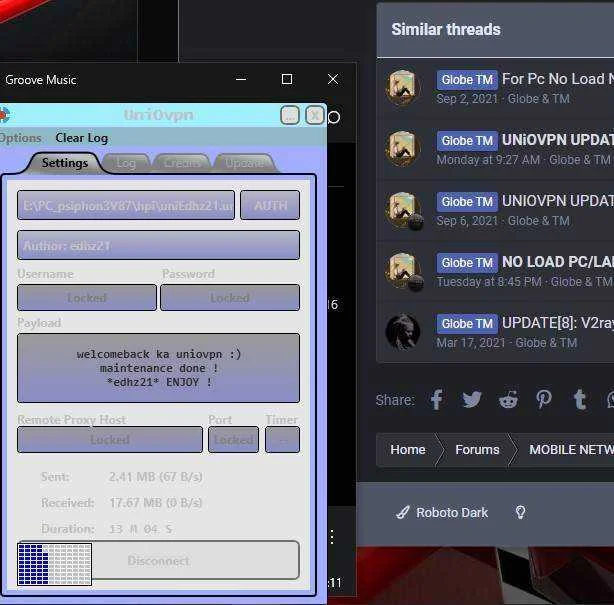Screen dimensions: 614x605
Task: Share thread on Pinterest
Action: tap(544, 399)
